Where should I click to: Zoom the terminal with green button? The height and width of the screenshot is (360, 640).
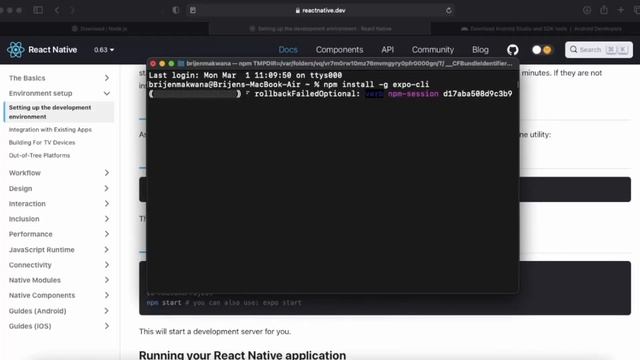[171, 64]
